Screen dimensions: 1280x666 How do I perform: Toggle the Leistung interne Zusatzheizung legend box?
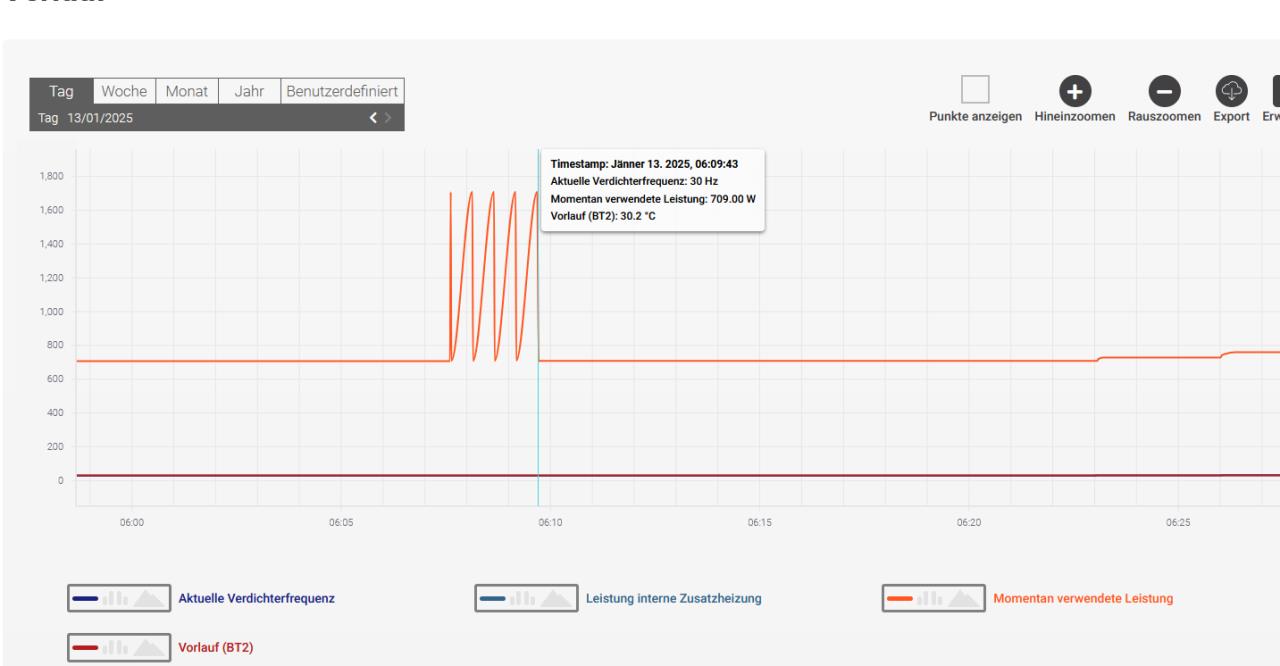[x=527, y=599]
